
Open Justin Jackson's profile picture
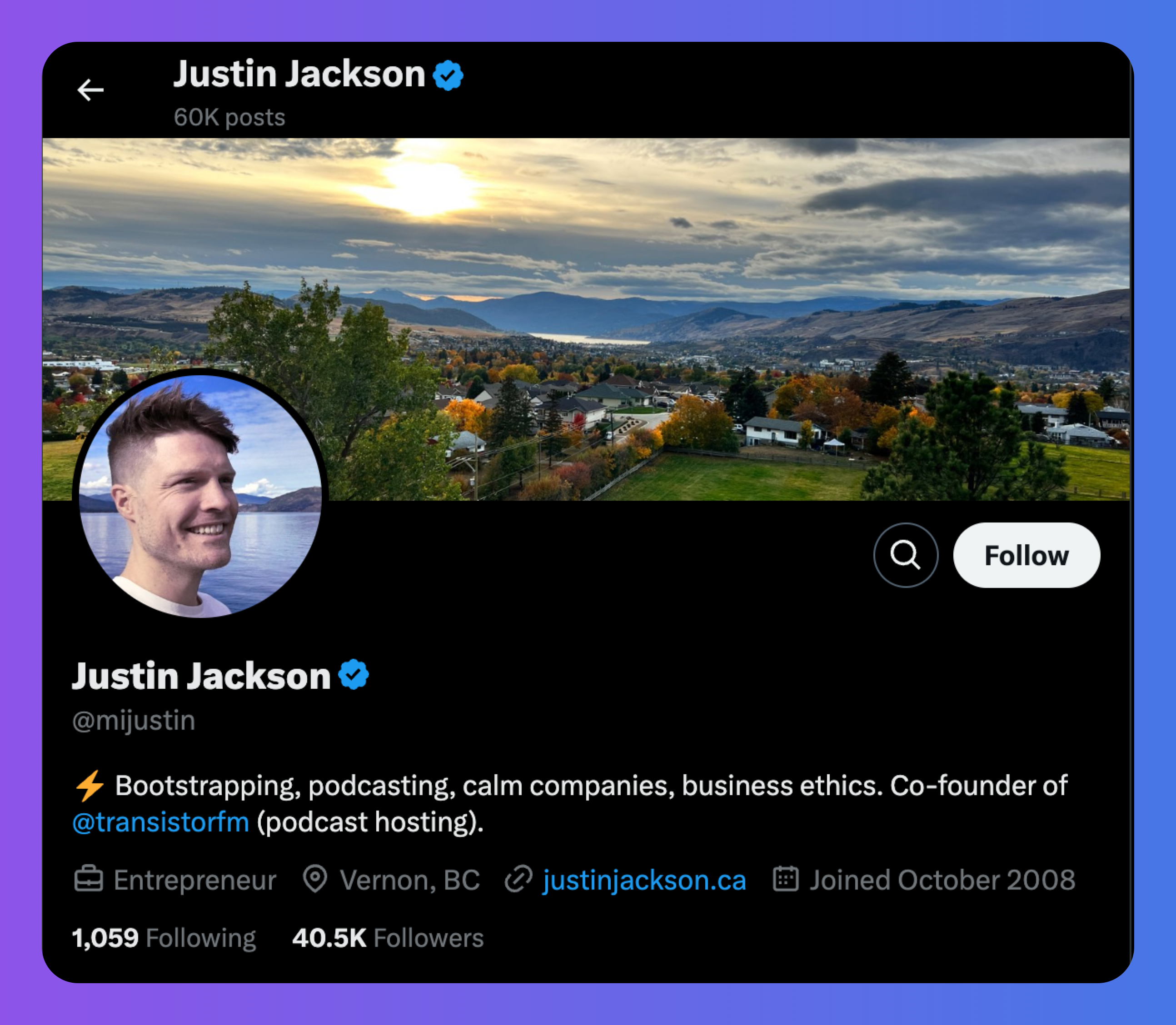pos(200,495)
